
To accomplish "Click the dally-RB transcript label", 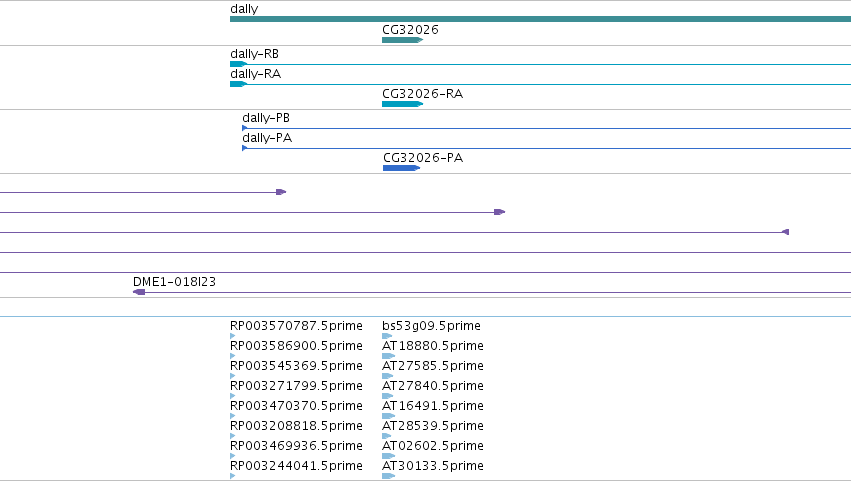I will pyautogui.click(x=255, y=54).
